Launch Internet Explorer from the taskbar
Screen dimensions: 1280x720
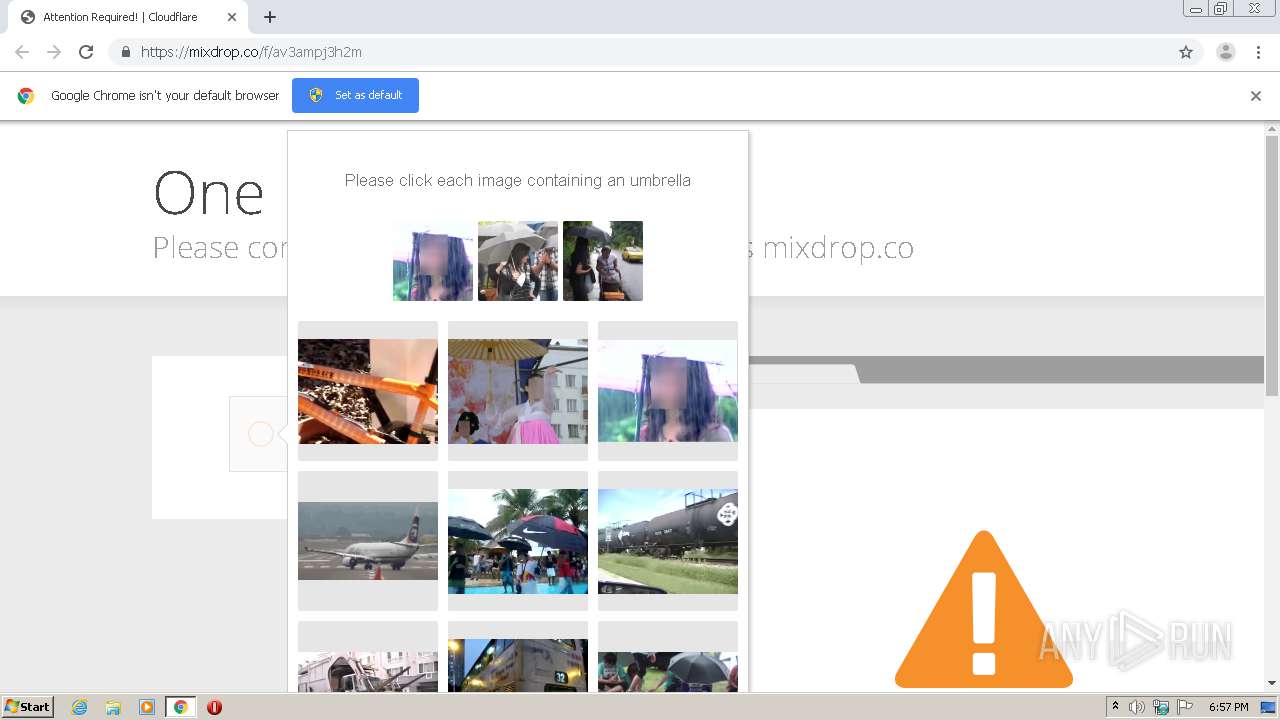coord(80,707)
